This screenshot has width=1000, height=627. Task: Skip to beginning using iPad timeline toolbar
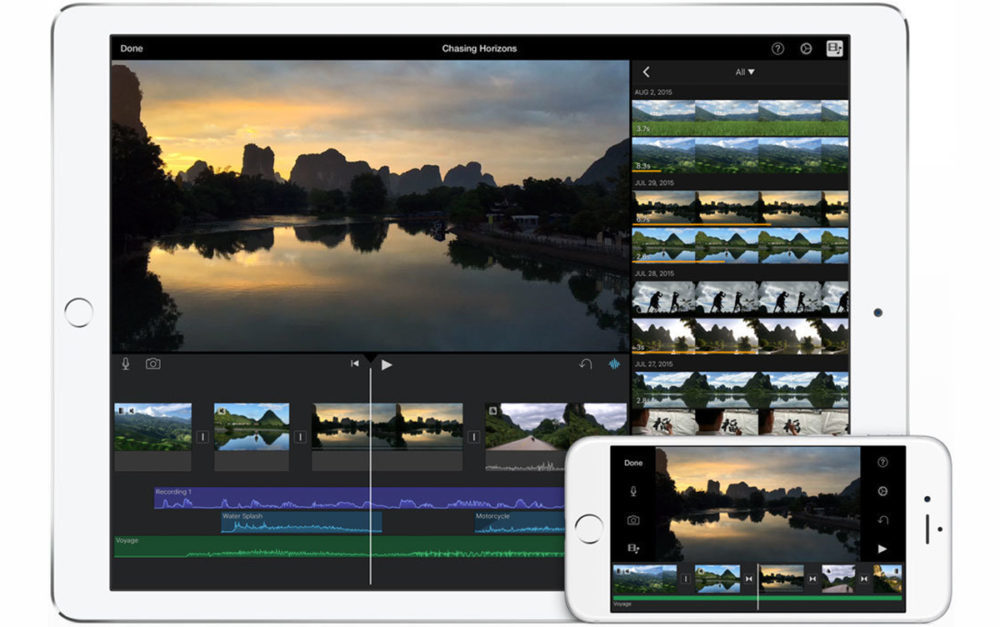[355, 364]
